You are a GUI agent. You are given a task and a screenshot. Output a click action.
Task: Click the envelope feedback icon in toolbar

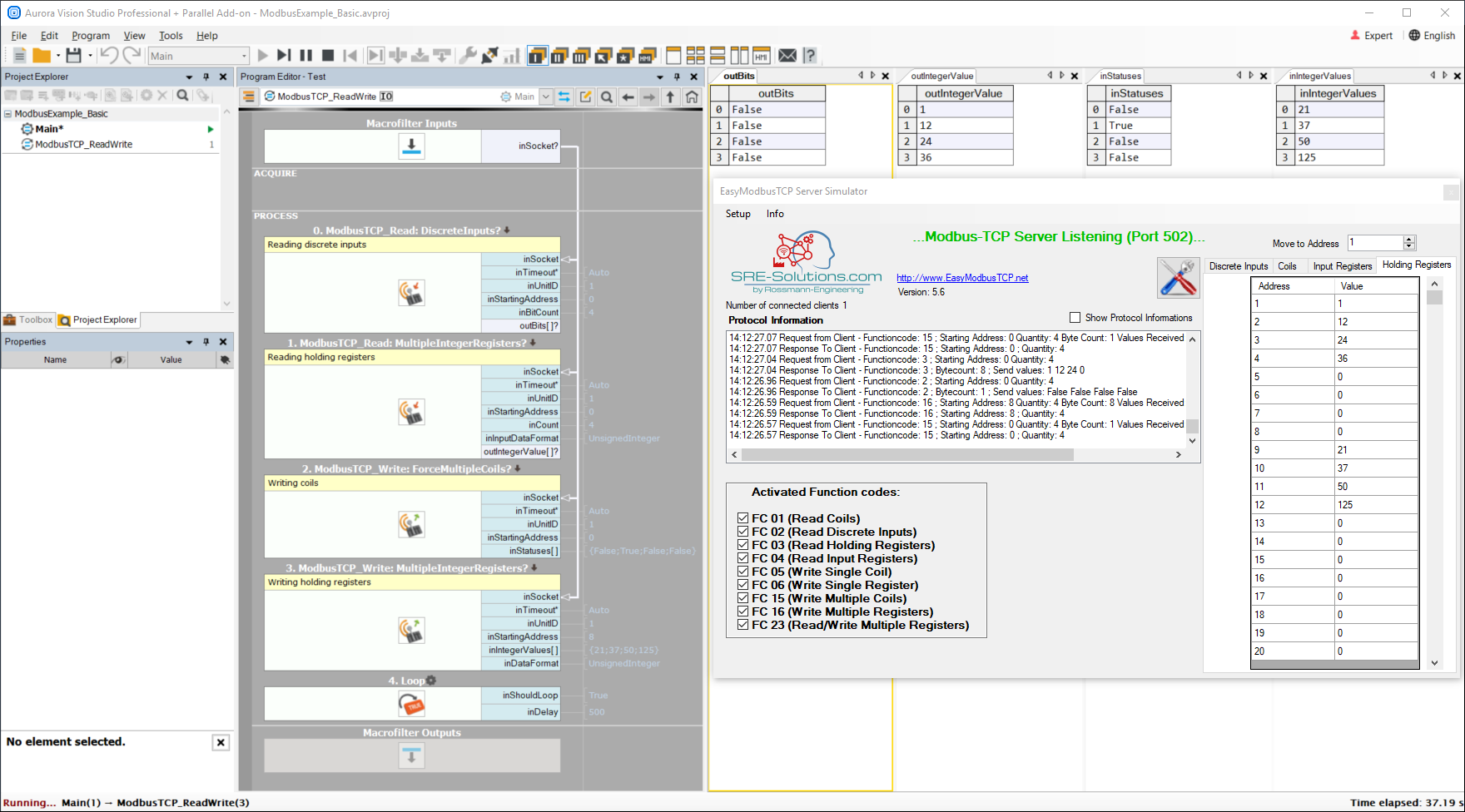click(x=787, y=56)
